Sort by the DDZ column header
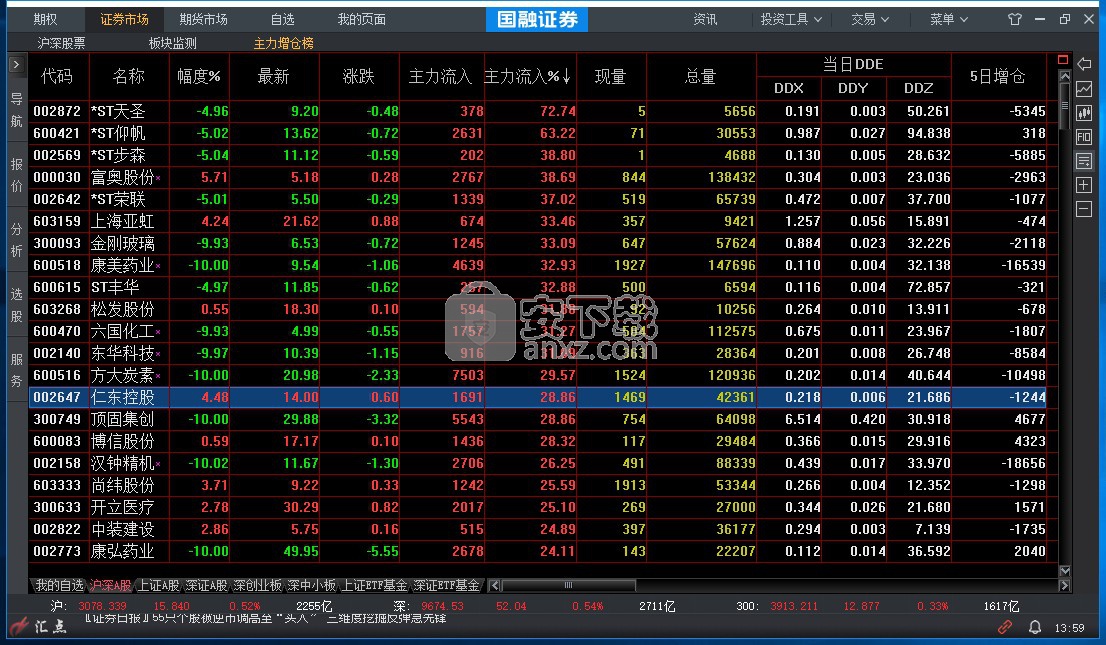 pos(918,88)
